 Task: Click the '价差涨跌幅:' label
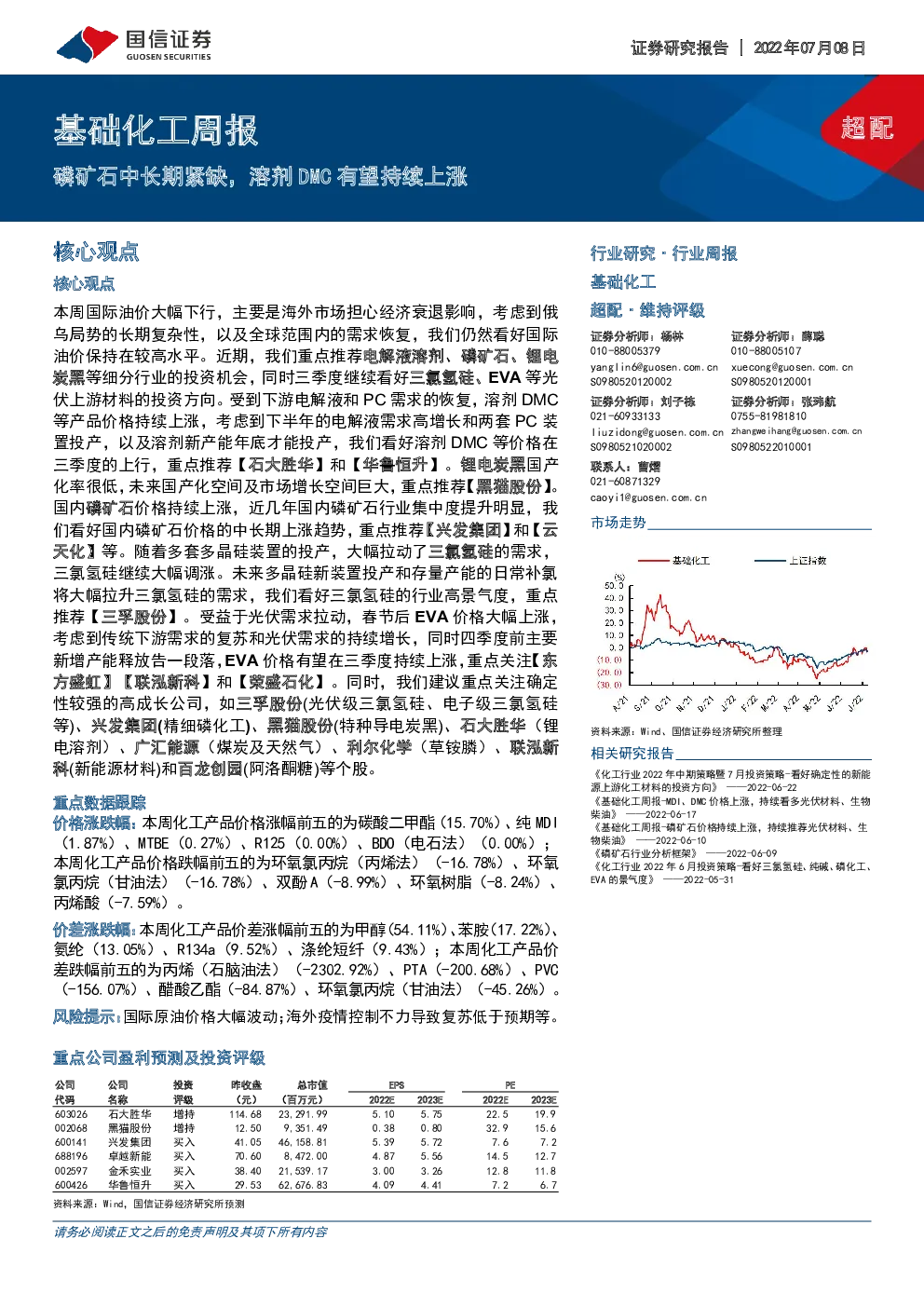(x=96, y=930)
